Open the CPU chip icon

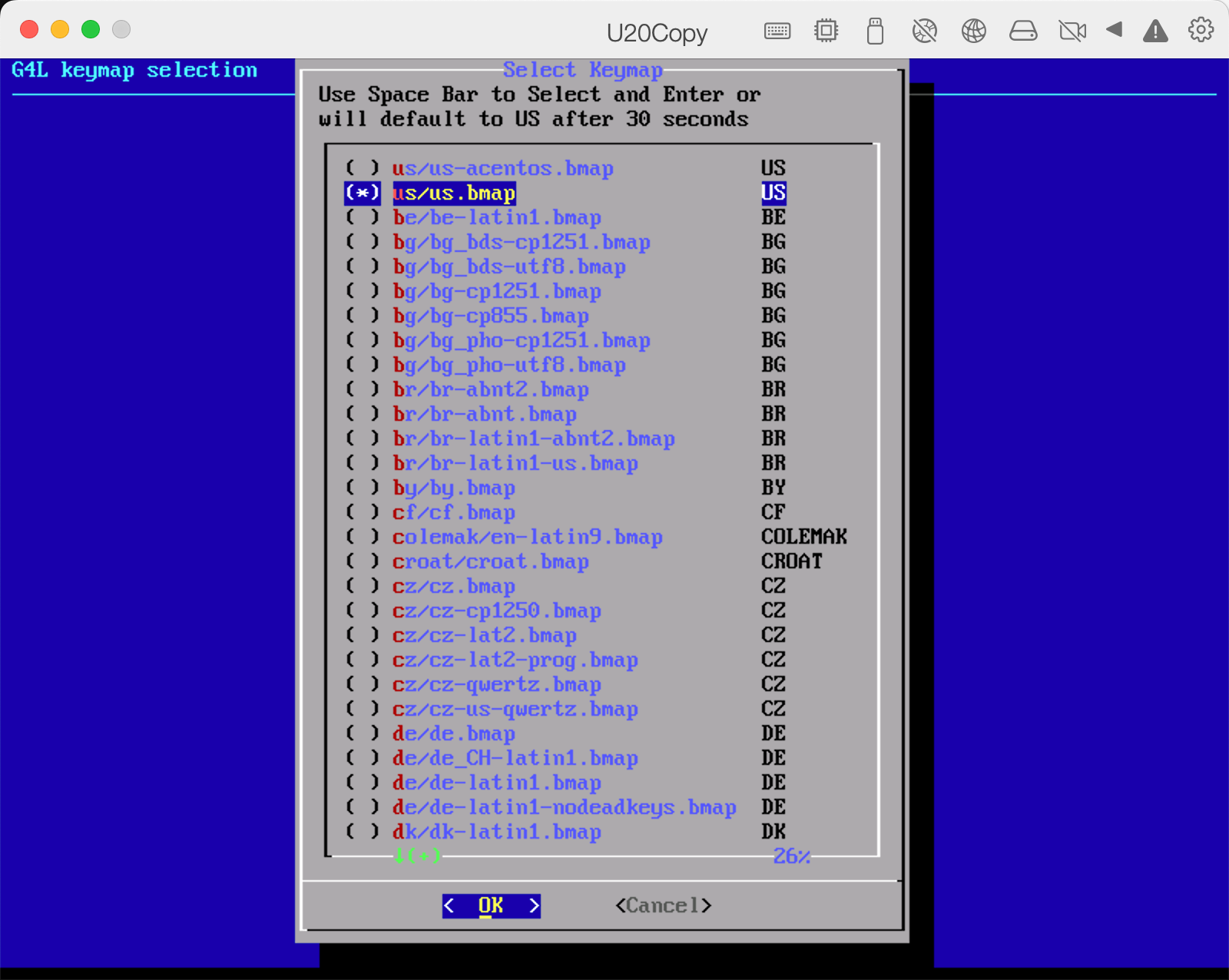825,31
